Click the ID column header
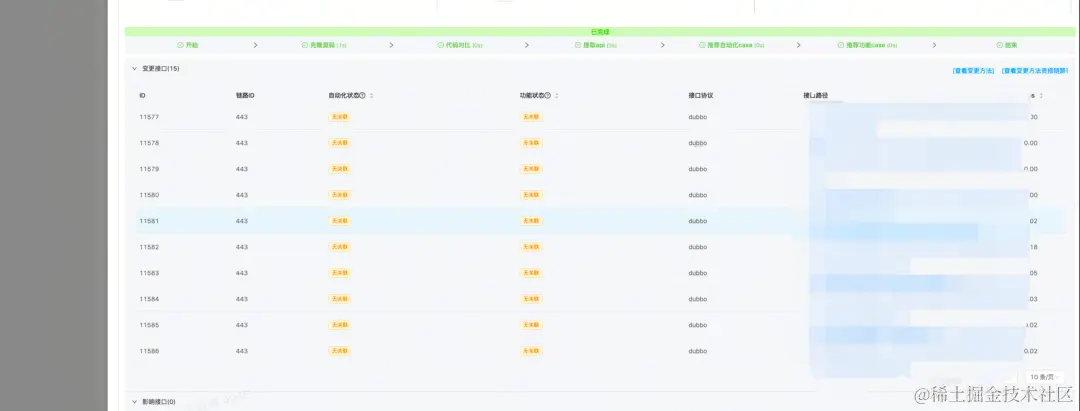Viewport: 1080px width, 411px height. click(x=142, y=96)
